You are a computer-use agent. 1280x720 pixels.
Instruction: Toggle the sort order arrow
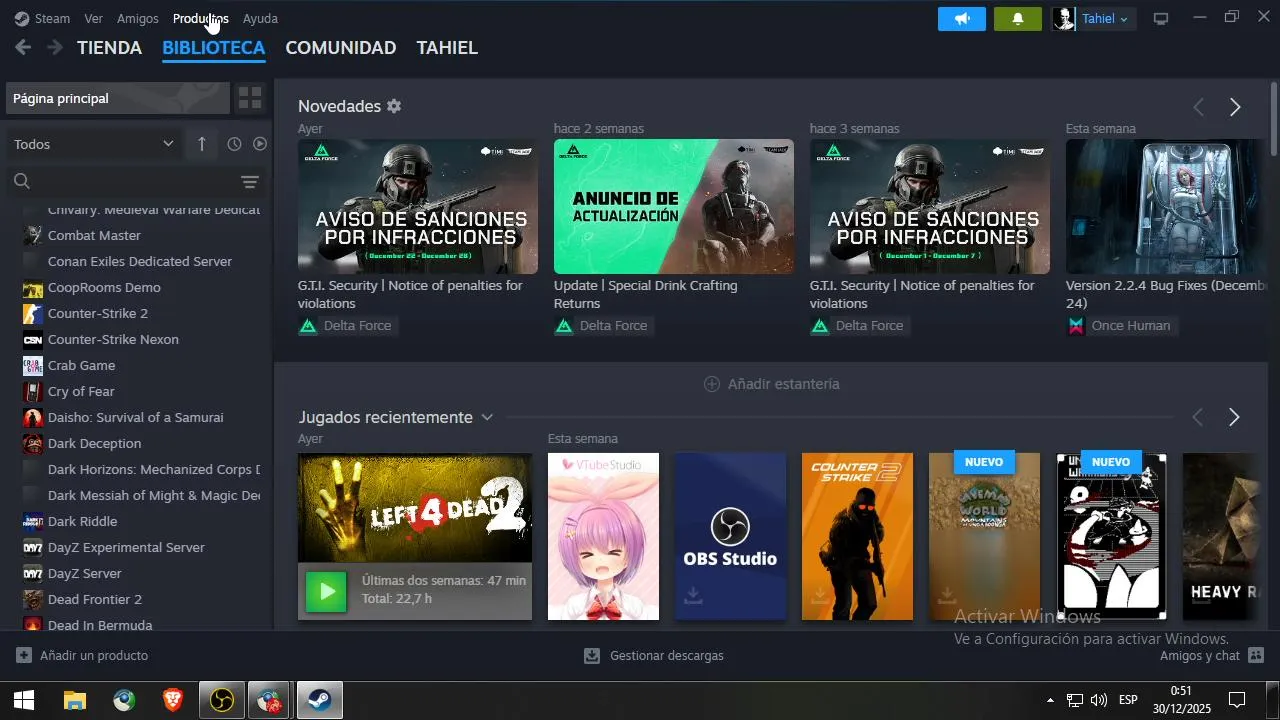[201, 144]
